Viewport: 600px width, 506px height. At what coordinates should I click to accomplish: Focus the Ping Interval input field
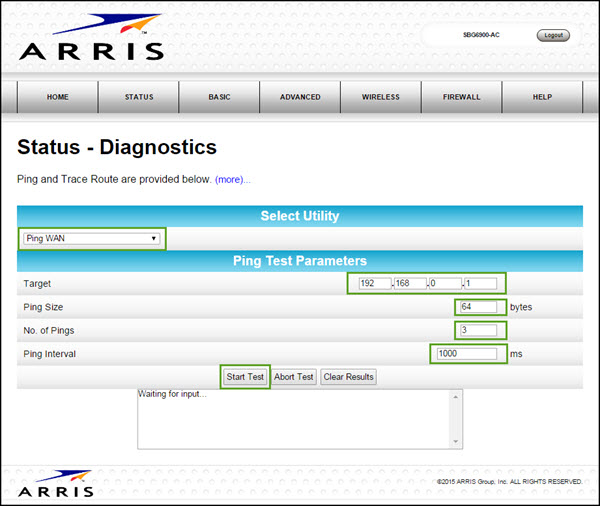click(x=466, y=354)
